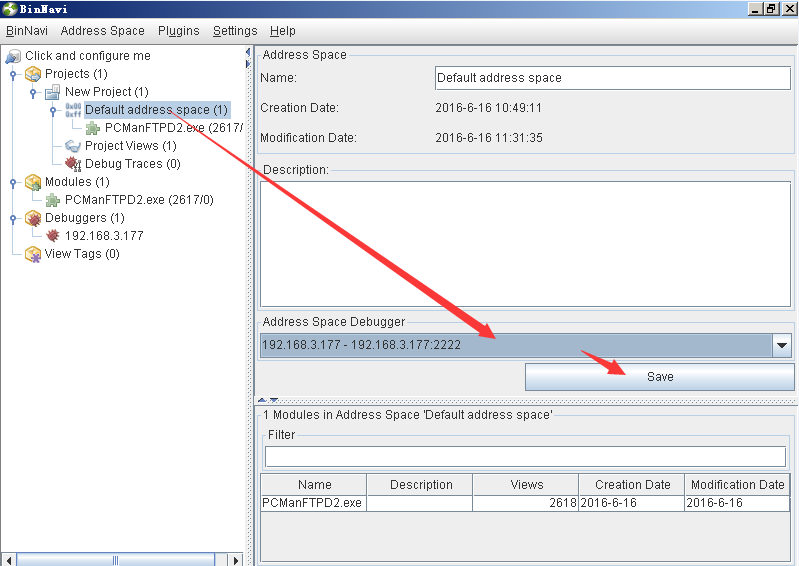Click 'PCManFTPD2.exe' cell in modules table

coord(312,503)
